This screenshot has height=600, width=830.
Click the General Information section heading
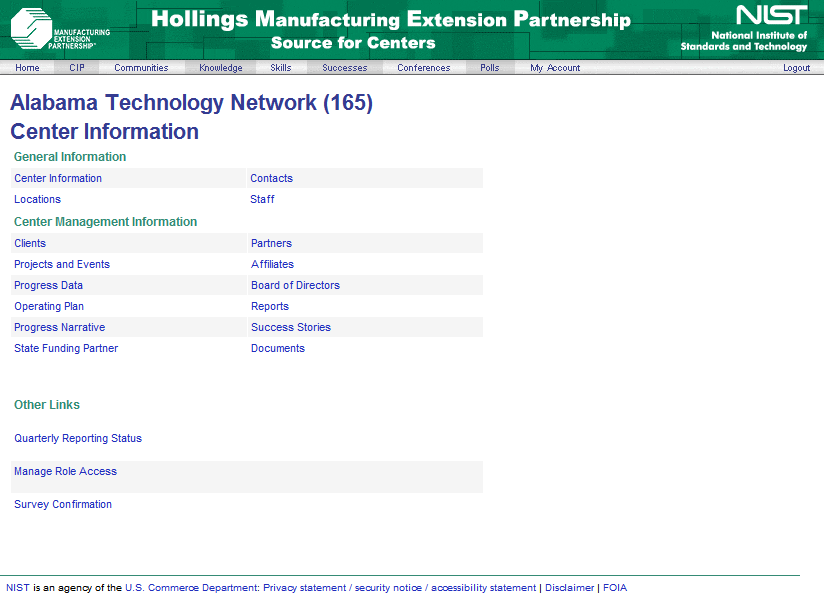tap(70, 157)
